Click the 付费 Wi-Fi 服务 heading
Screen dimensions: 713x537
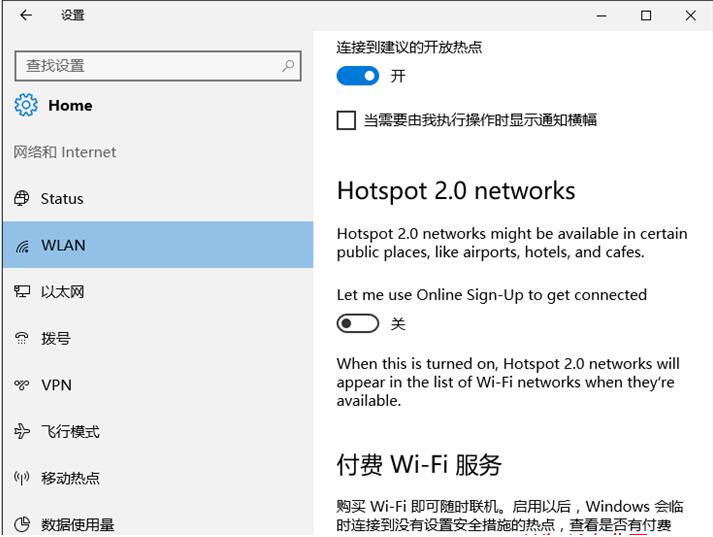click(x=419, y=465)
